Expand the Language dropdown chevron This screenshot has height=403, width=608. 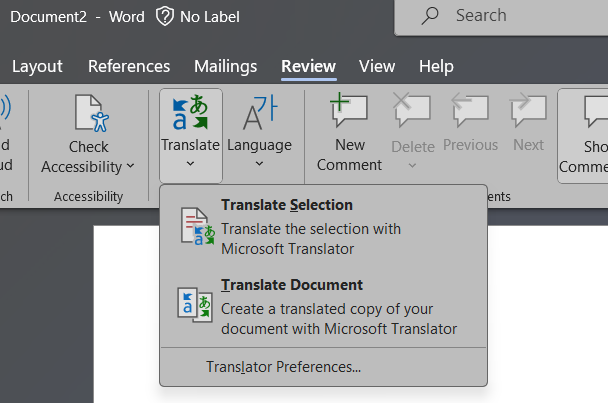(259, 164)
